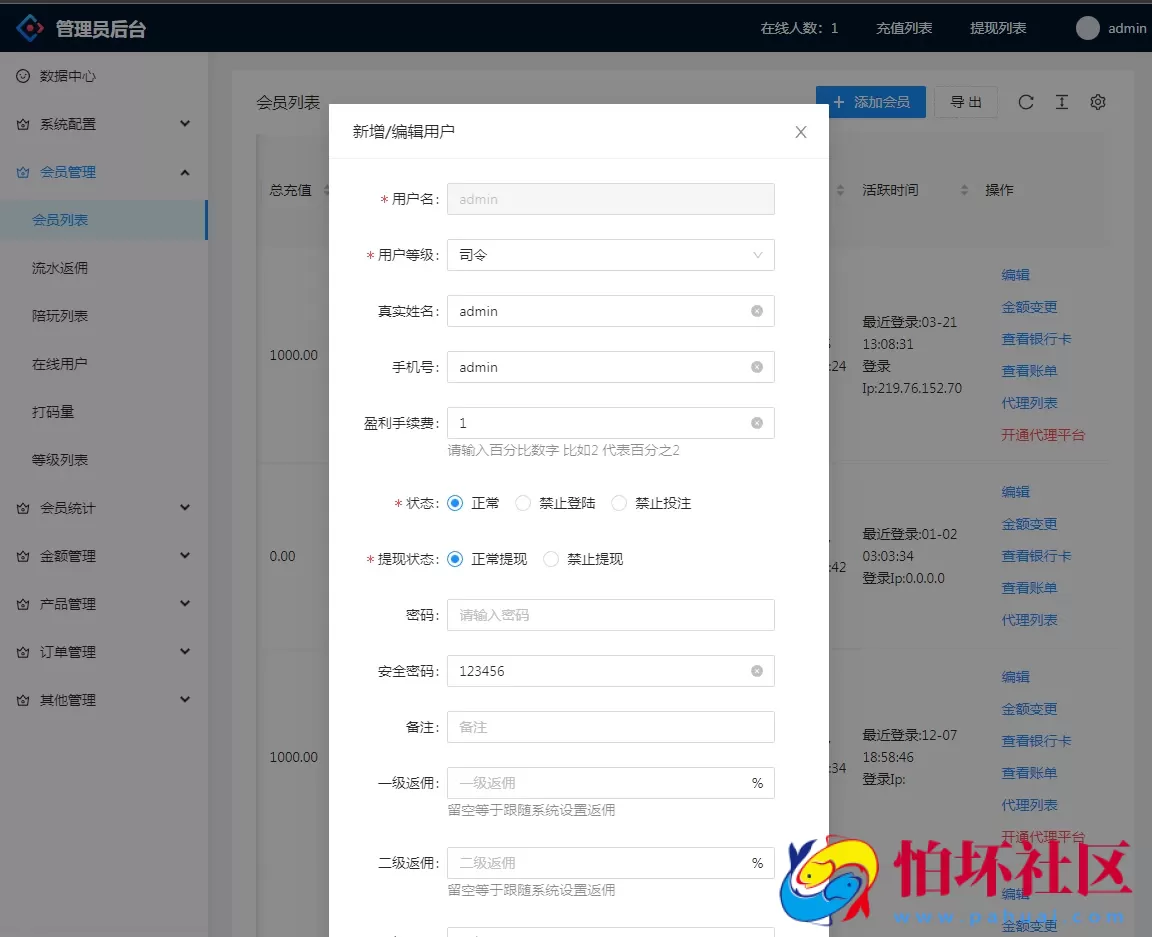Select the 禁止提现 withdrawal status option
This screenshot has height=937, width=1152.
(x=550, y=559)
